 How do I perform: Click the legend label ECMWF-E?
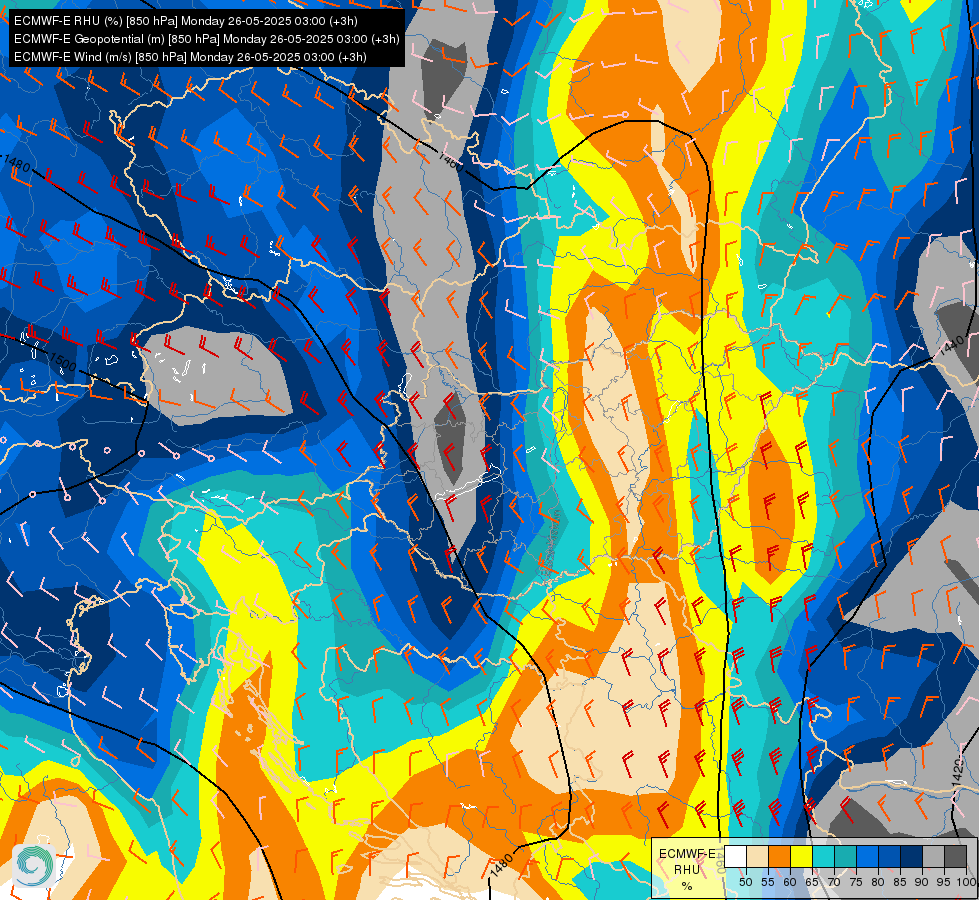[687, 854]
